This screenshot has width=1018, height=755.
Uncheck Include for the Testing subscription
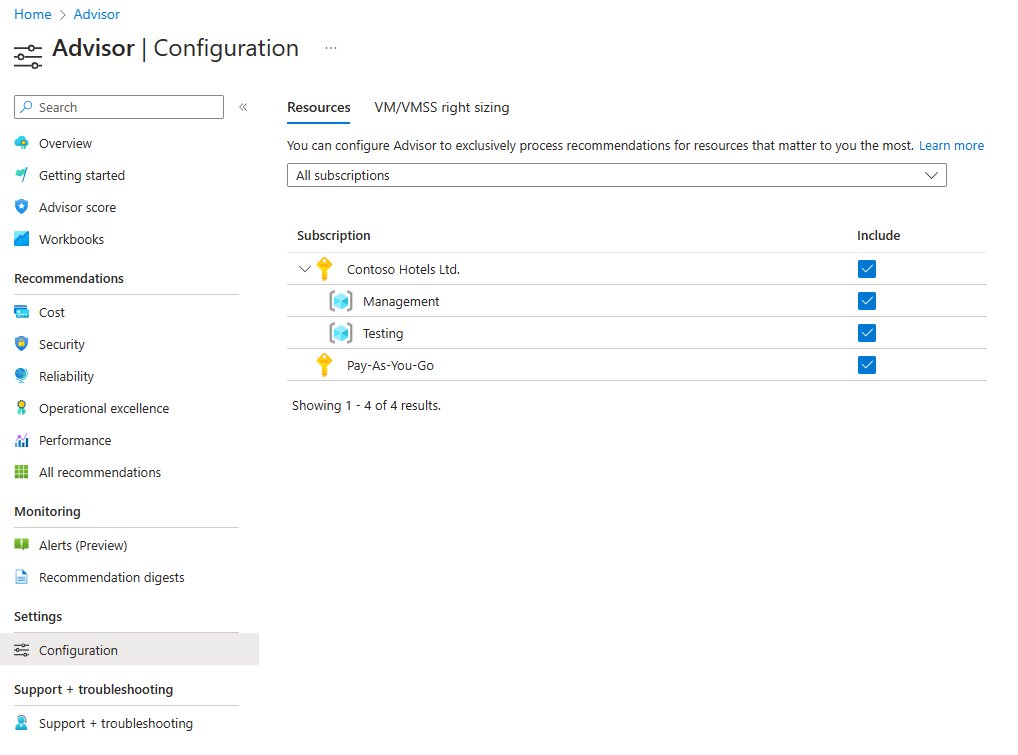pos(866,332)
